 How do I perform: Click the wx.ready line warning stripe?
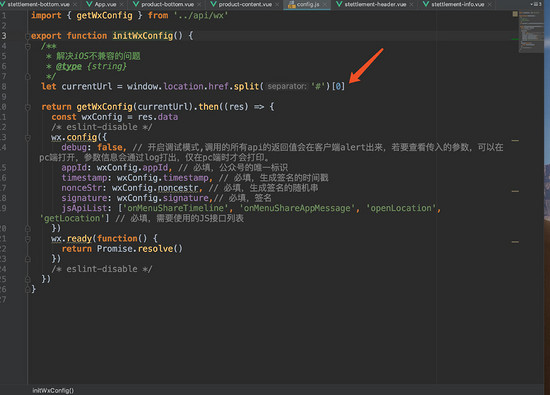[515, 242]
